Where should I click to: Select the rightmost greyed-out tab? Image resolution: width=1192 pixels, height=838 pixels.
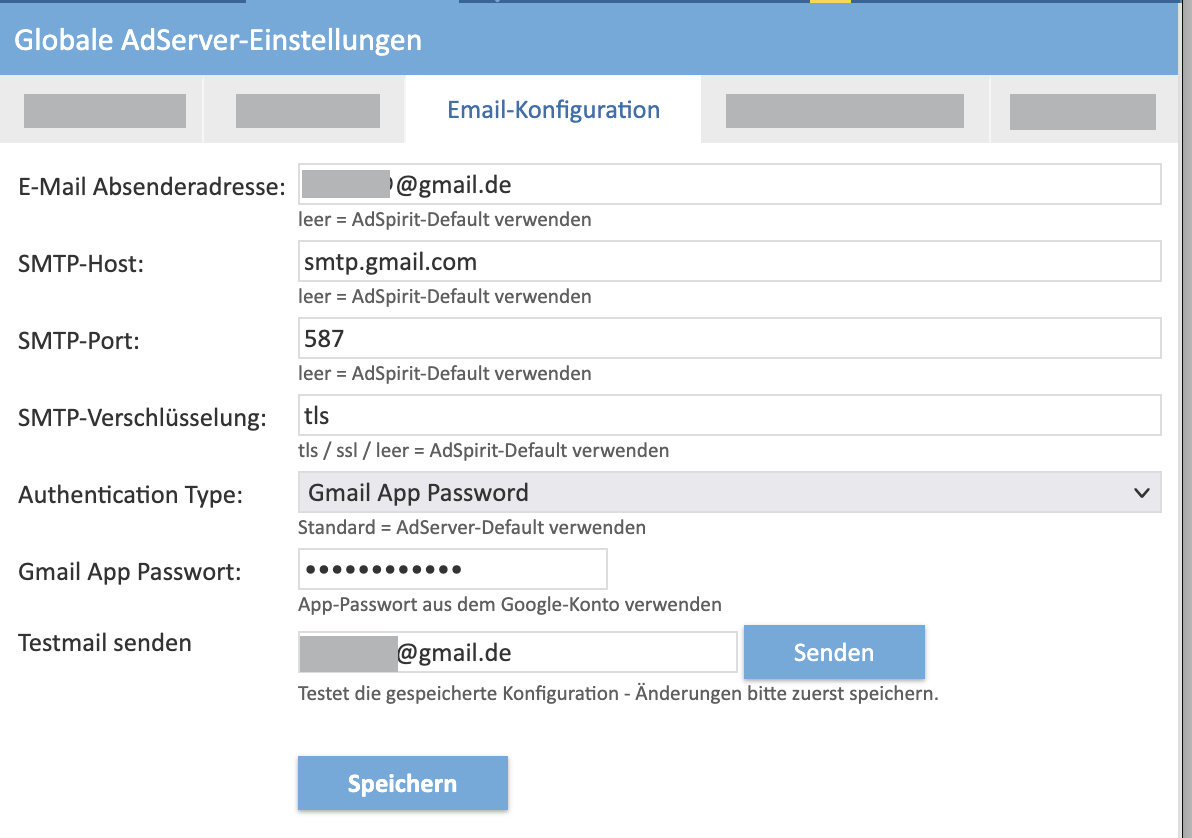coord(1083,110)
